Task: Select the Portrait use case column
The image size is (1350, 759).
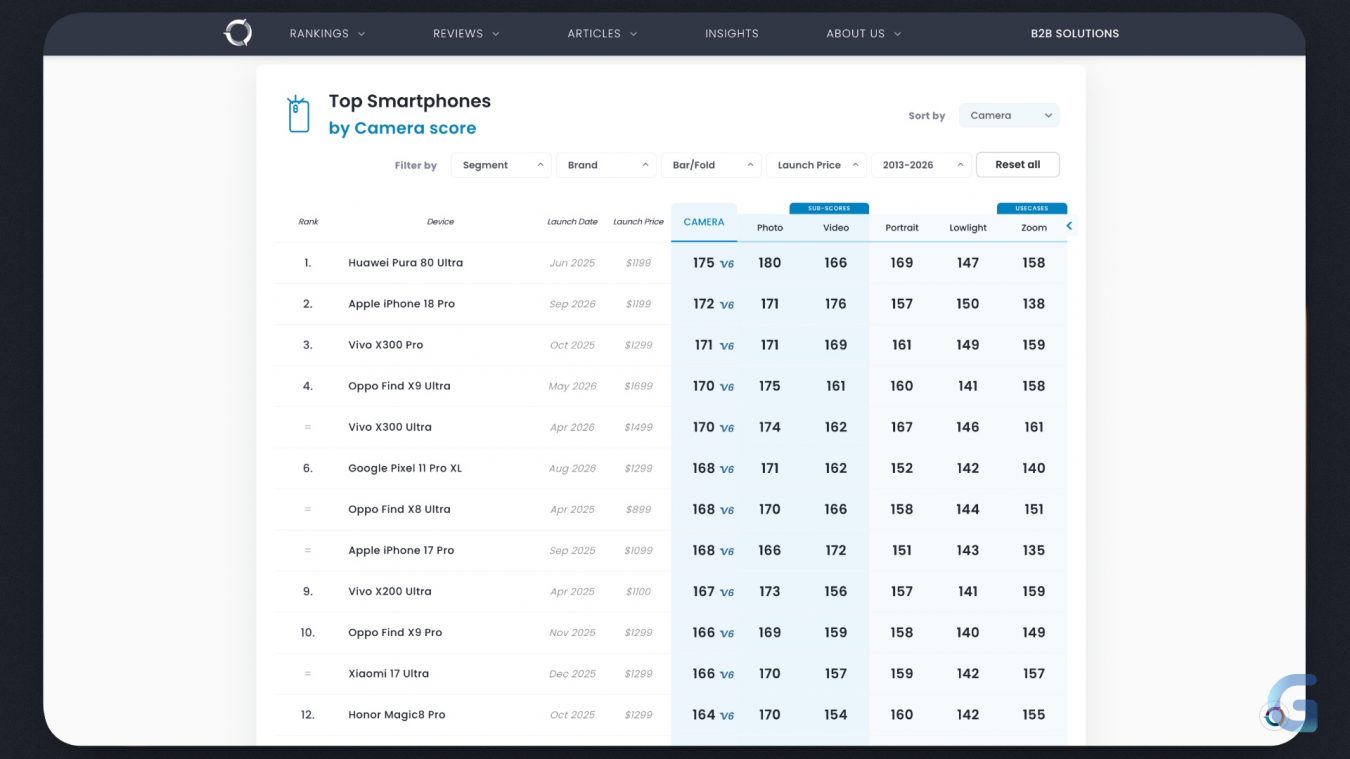Action: point(902,228)
